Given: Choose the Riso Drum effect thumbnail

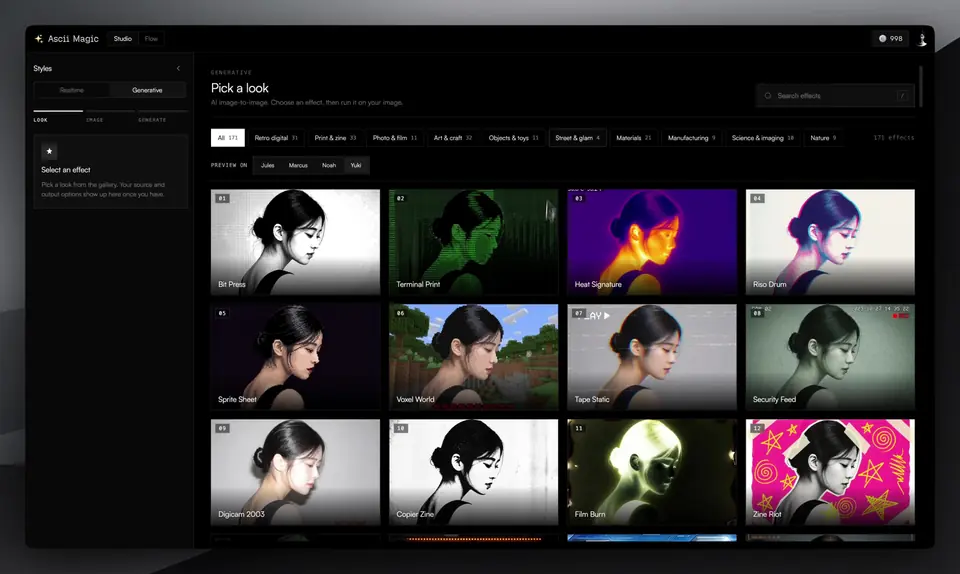Looking at the screenshot, I should 830,242.
